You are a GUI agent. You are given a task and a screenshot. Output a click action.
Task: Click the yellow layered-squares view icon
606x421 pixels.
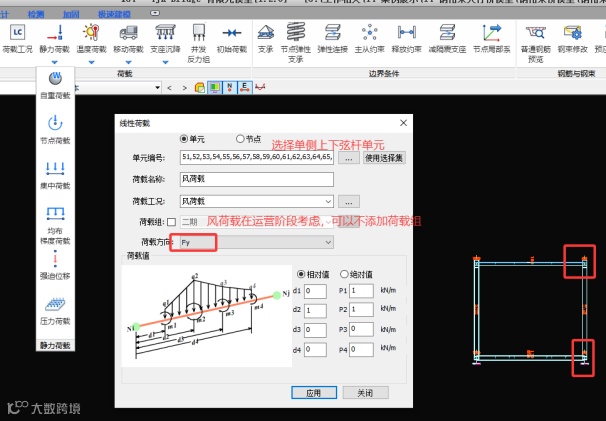(x=200, y=88)
